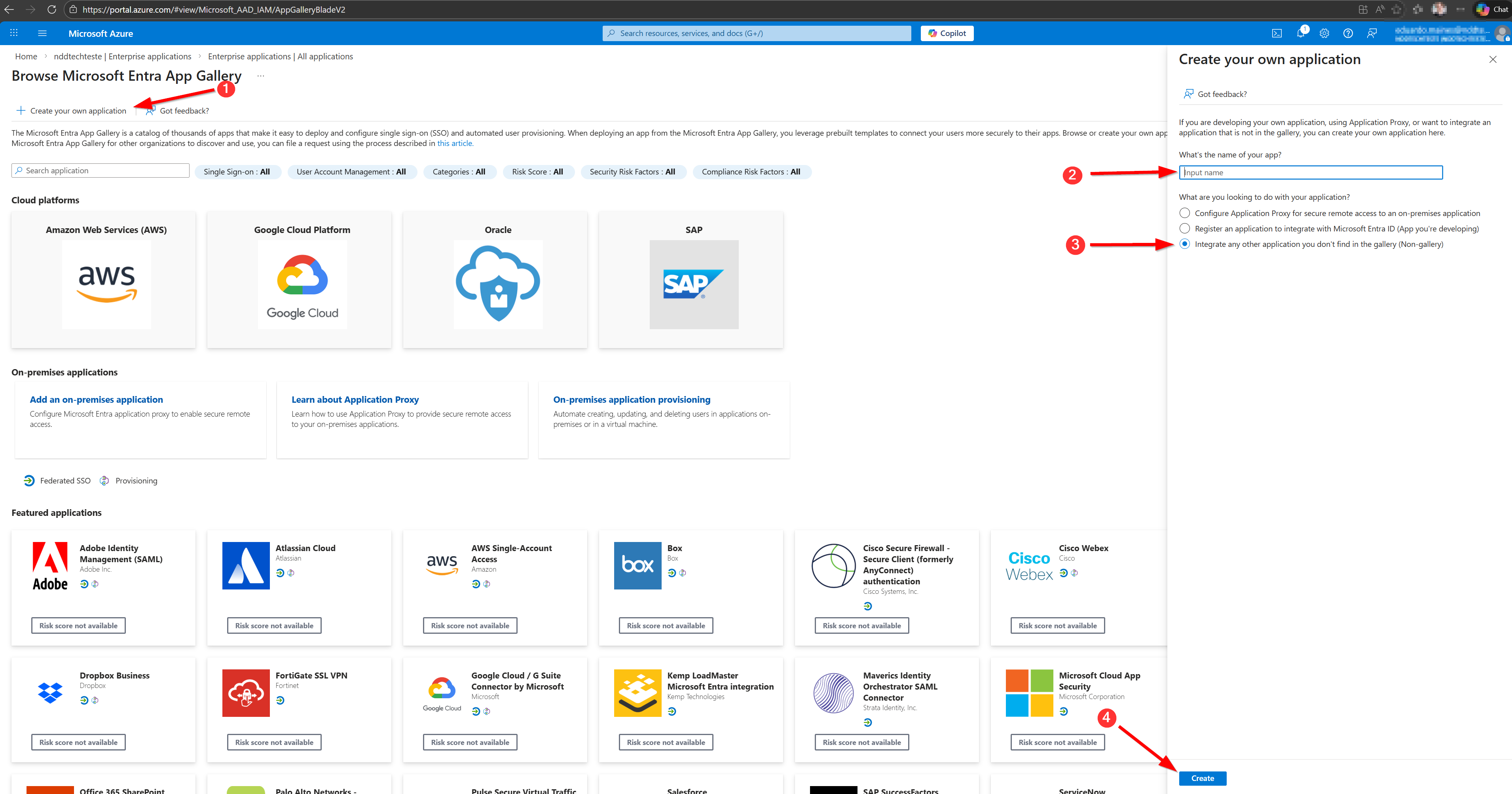Open the Amazon Web Services (AWS) tile
Viewport: 1512px width, 794px height.
(106, 279)
